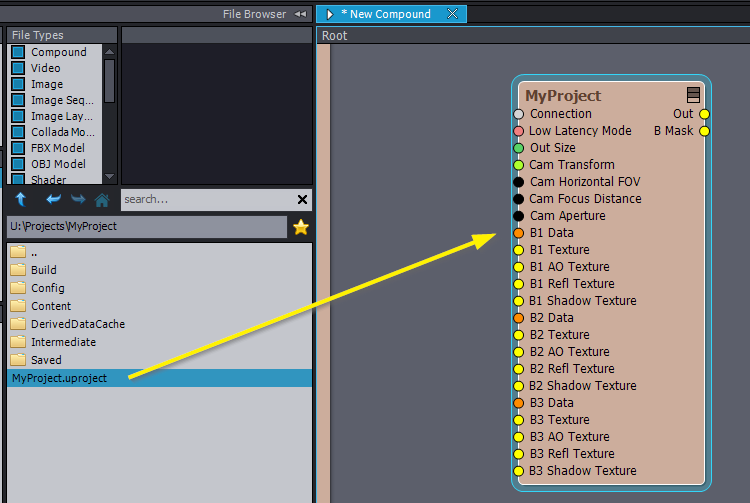
Task: Toggle the Compound file type checkbox
Action: 18,52
